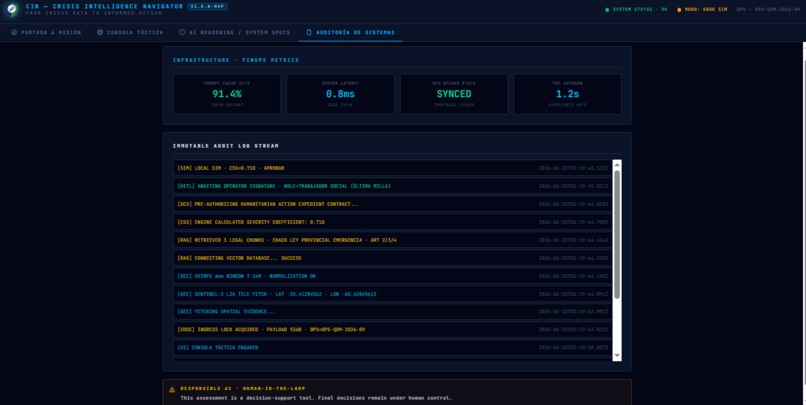Select the [CSS] Engine Calculated Severity Coefficient row

(393, 222)
